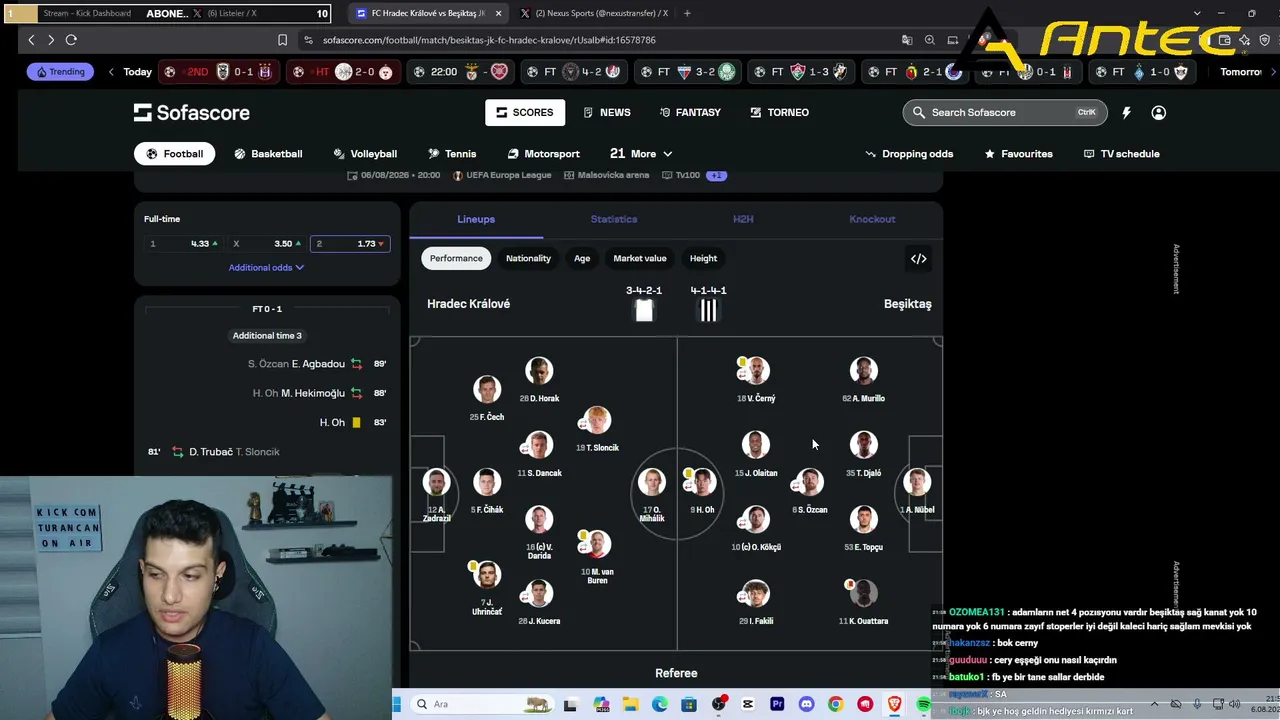Select the Height lineup filter
The image size is (1280, 720).
(x=703, y=259)
